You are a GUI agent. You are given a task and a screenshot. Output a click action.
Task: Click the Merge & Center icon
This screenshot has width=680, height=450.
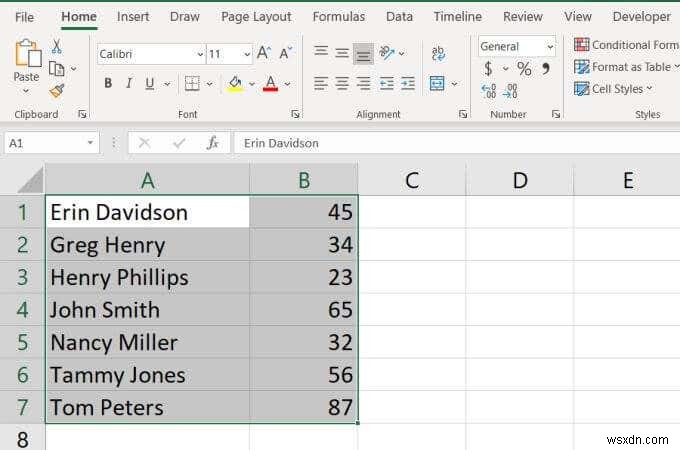pyautogui.click(x=437, y=83)
